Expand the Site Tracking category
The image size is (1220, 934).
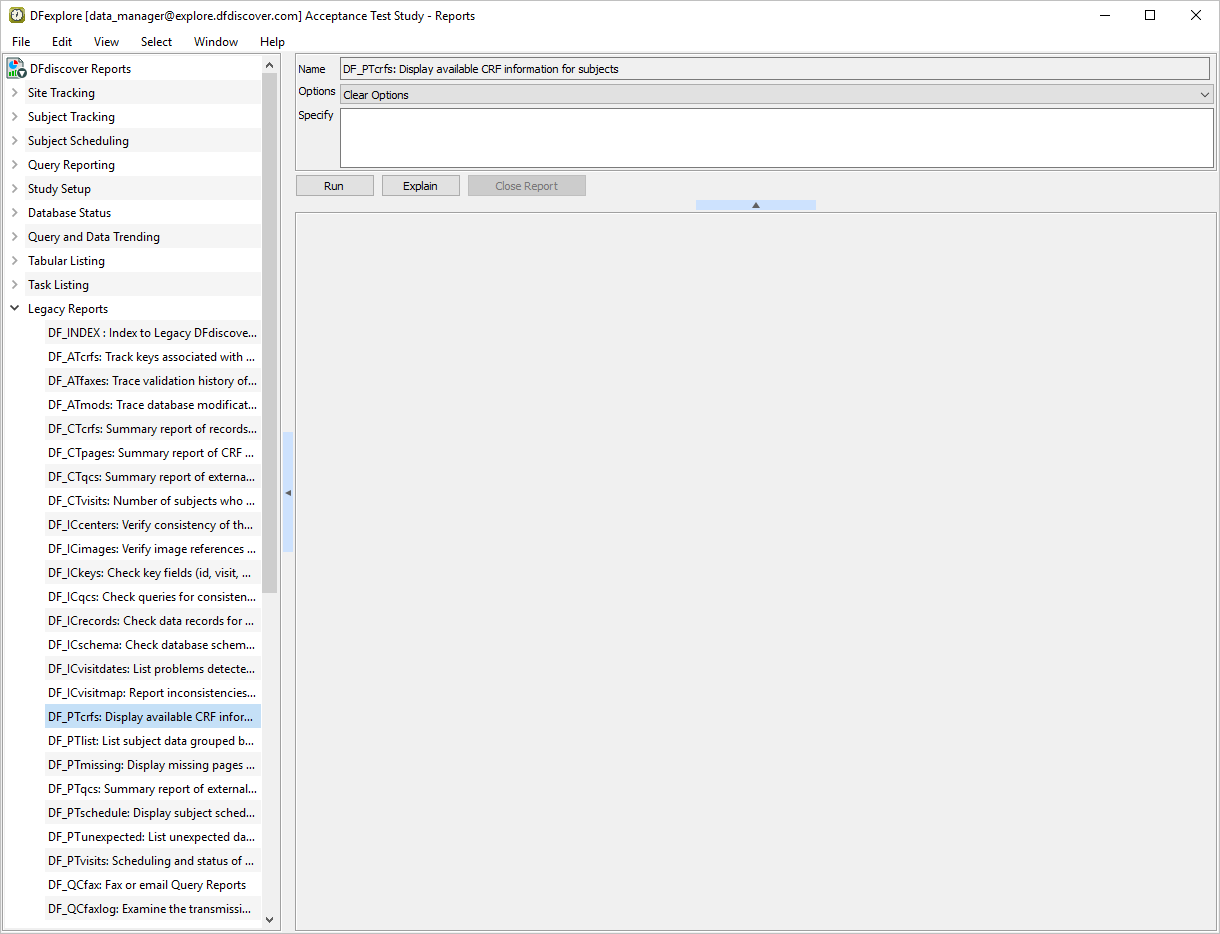(14, 93)
